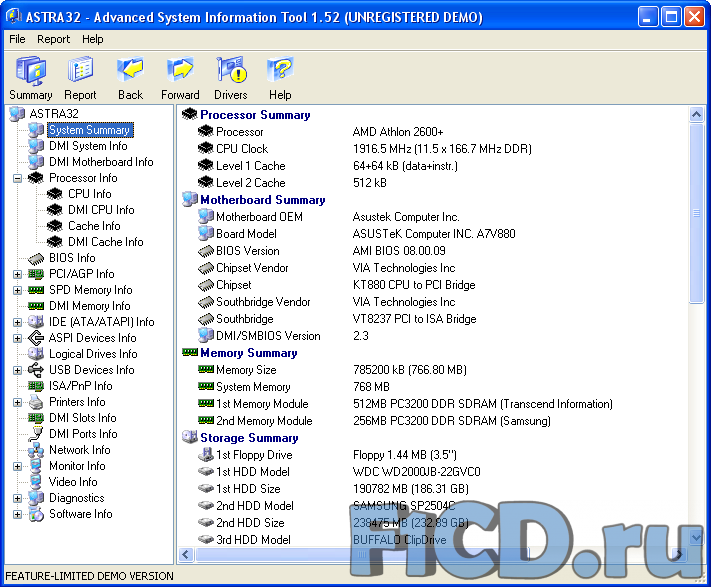Click the IDE (ATA/ATAPI) Info drive icon

point(36,322)
